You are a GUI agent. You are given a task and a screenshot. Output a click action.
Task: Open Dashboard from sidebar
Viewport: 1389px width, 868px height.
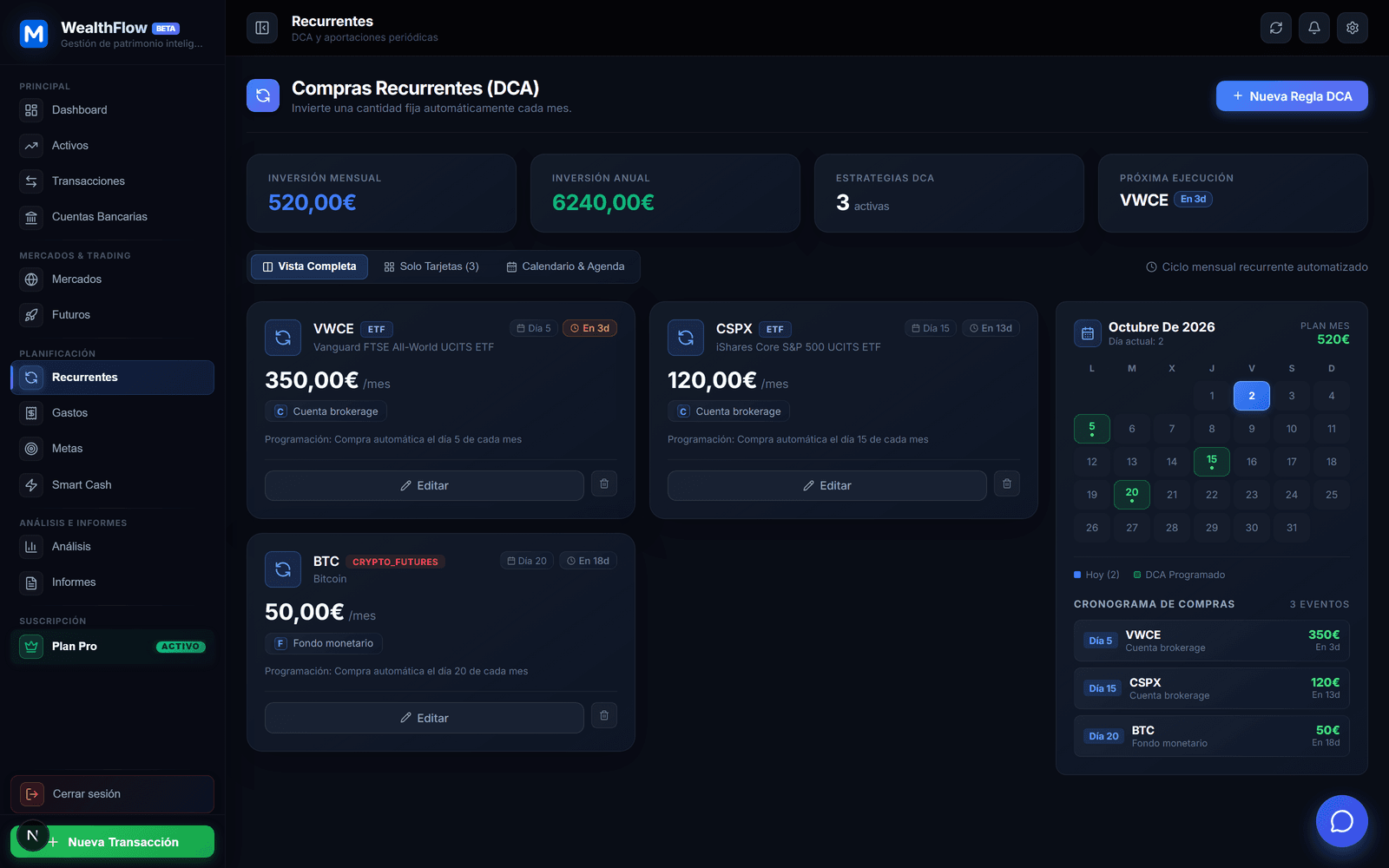(113, 110)
